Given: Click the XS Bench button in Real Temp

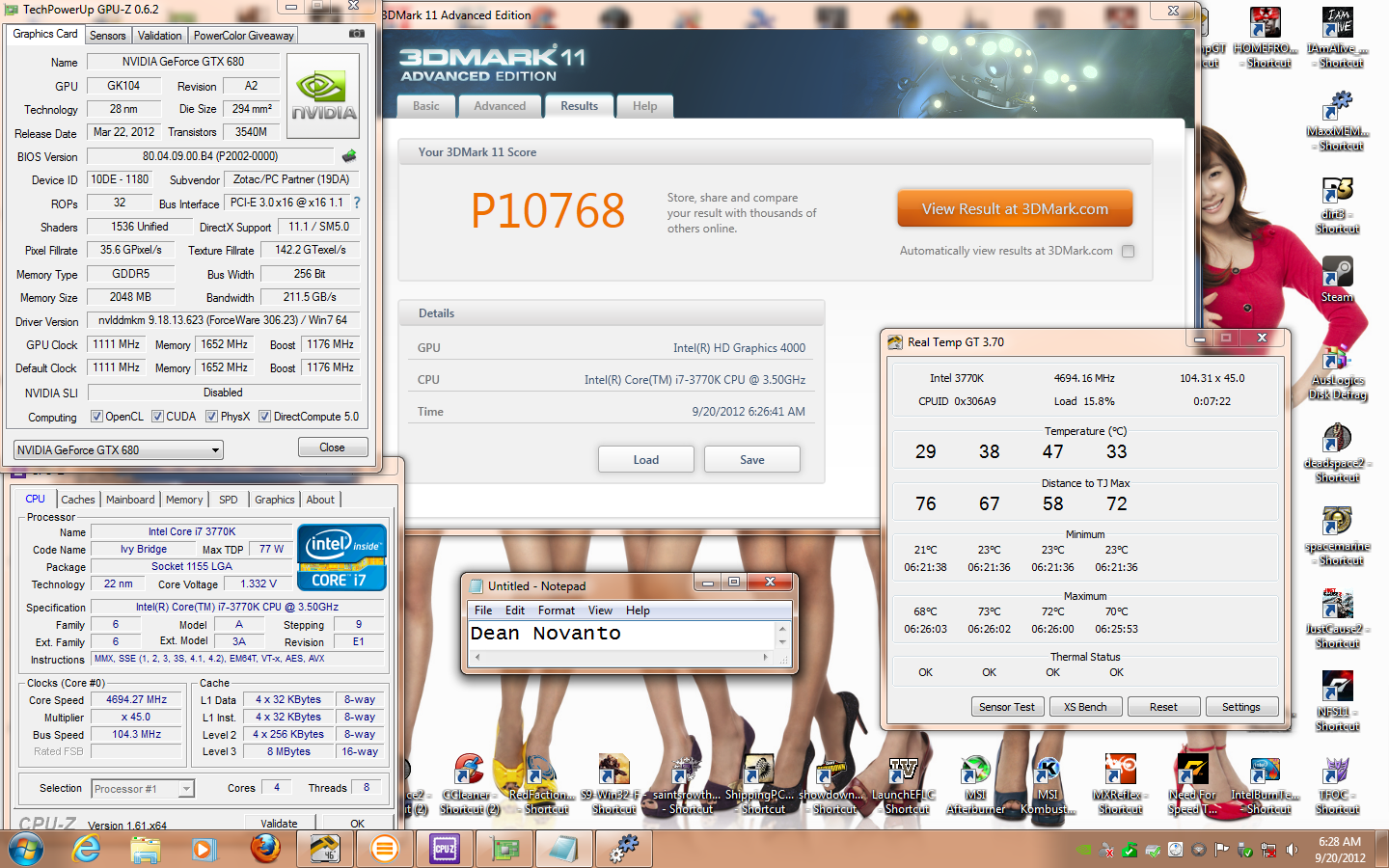Looking at the screenshot, I should click(x=1085, y=707).
